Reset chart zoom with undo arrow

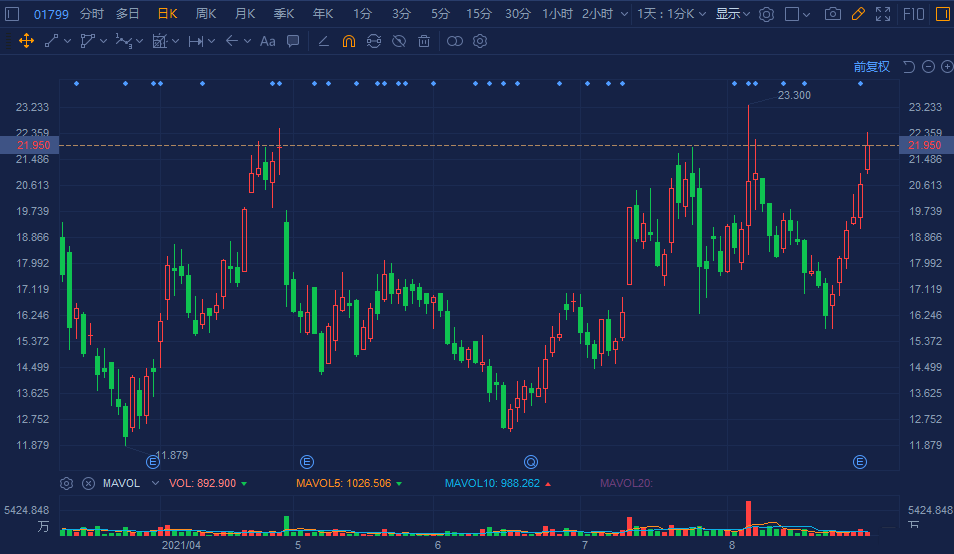[x=909, y=67]
